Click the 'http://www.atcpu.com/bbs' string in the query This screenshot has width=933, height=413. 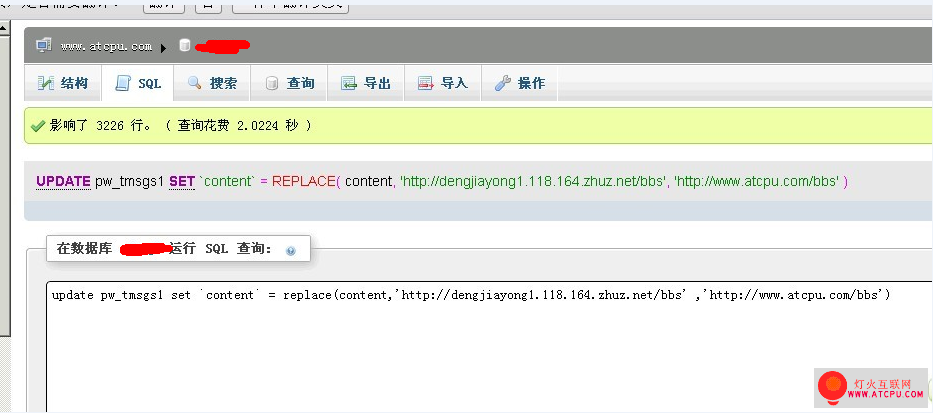759,182
